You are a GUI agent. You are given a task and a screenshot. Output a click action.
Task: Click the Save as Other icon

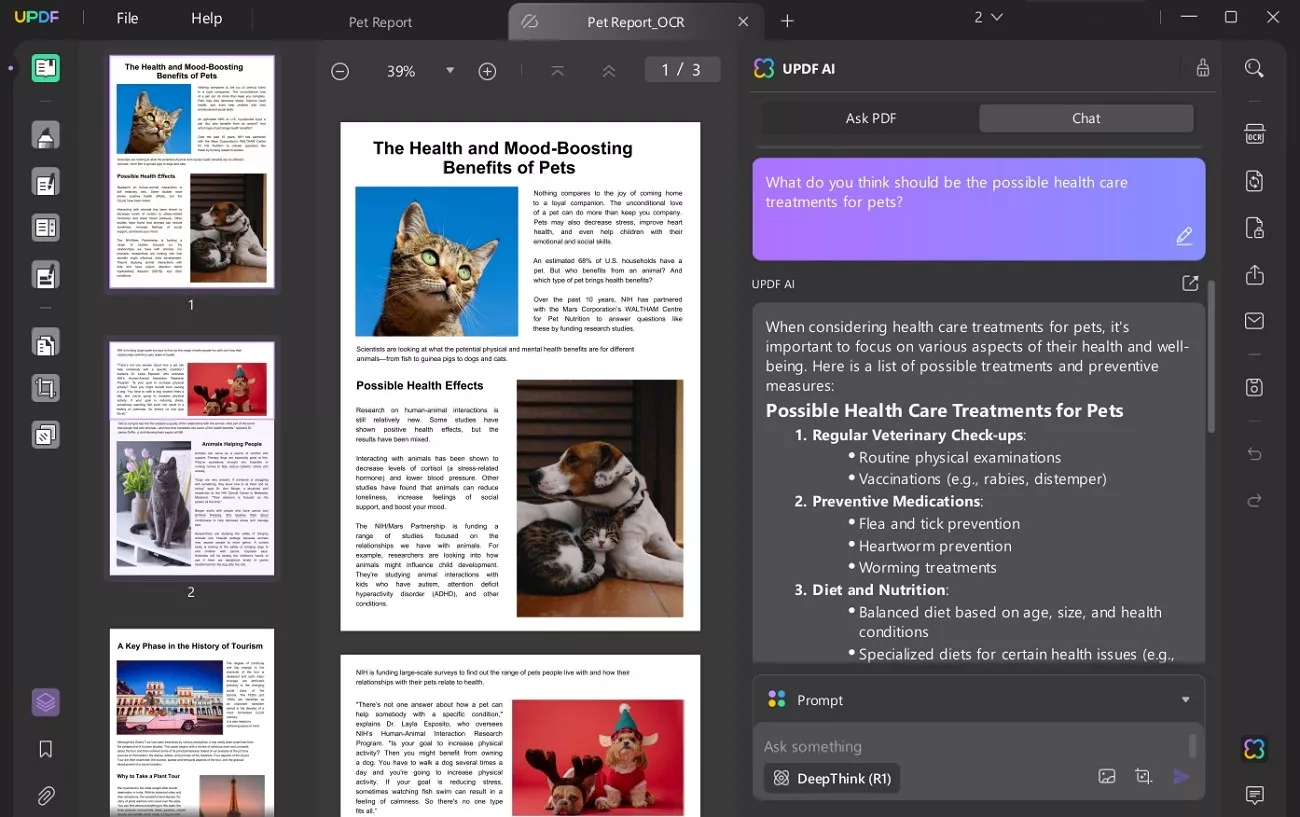point(1254,387)
